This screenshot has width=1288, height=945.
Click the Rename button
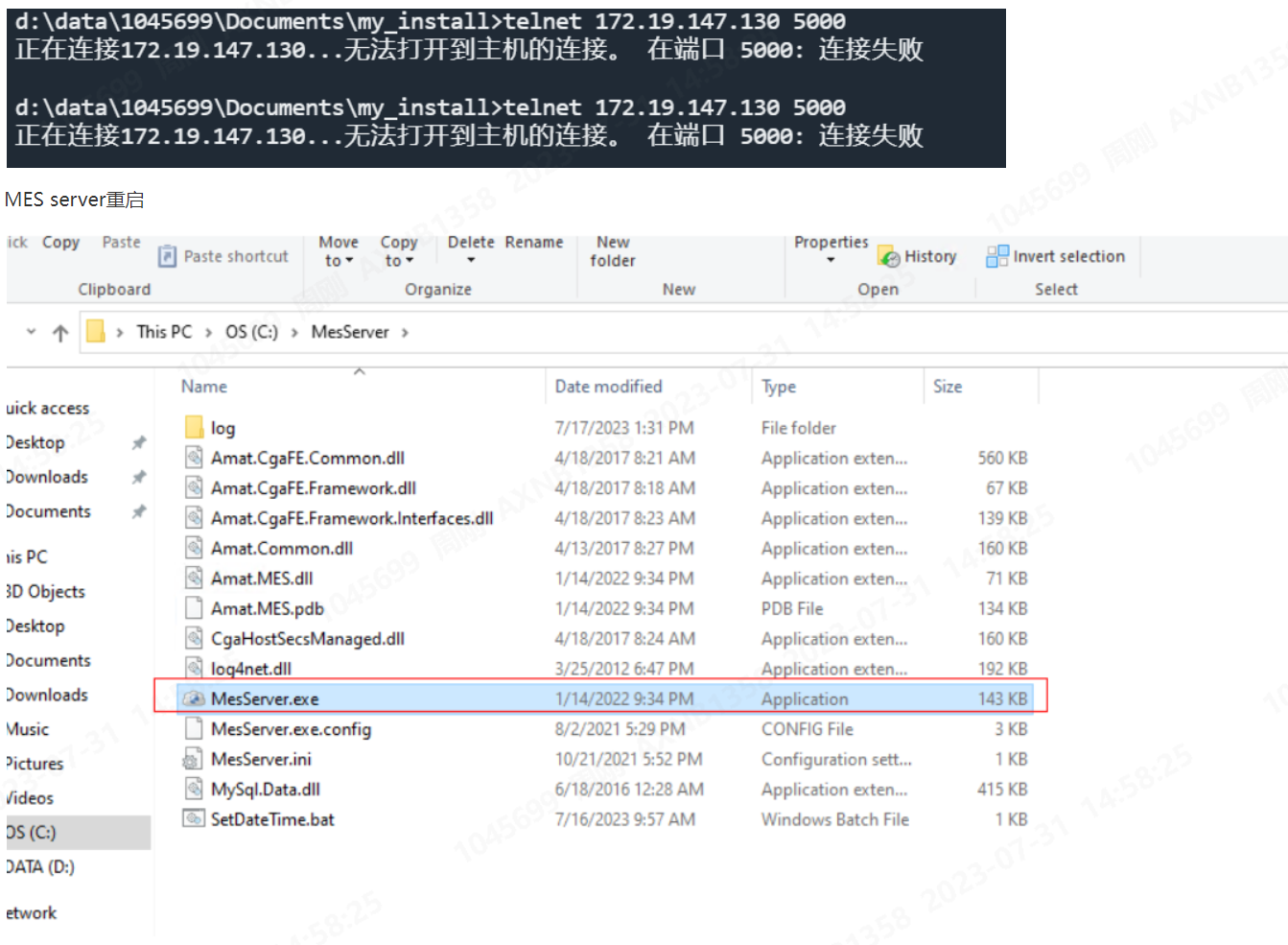pos(534,243)
